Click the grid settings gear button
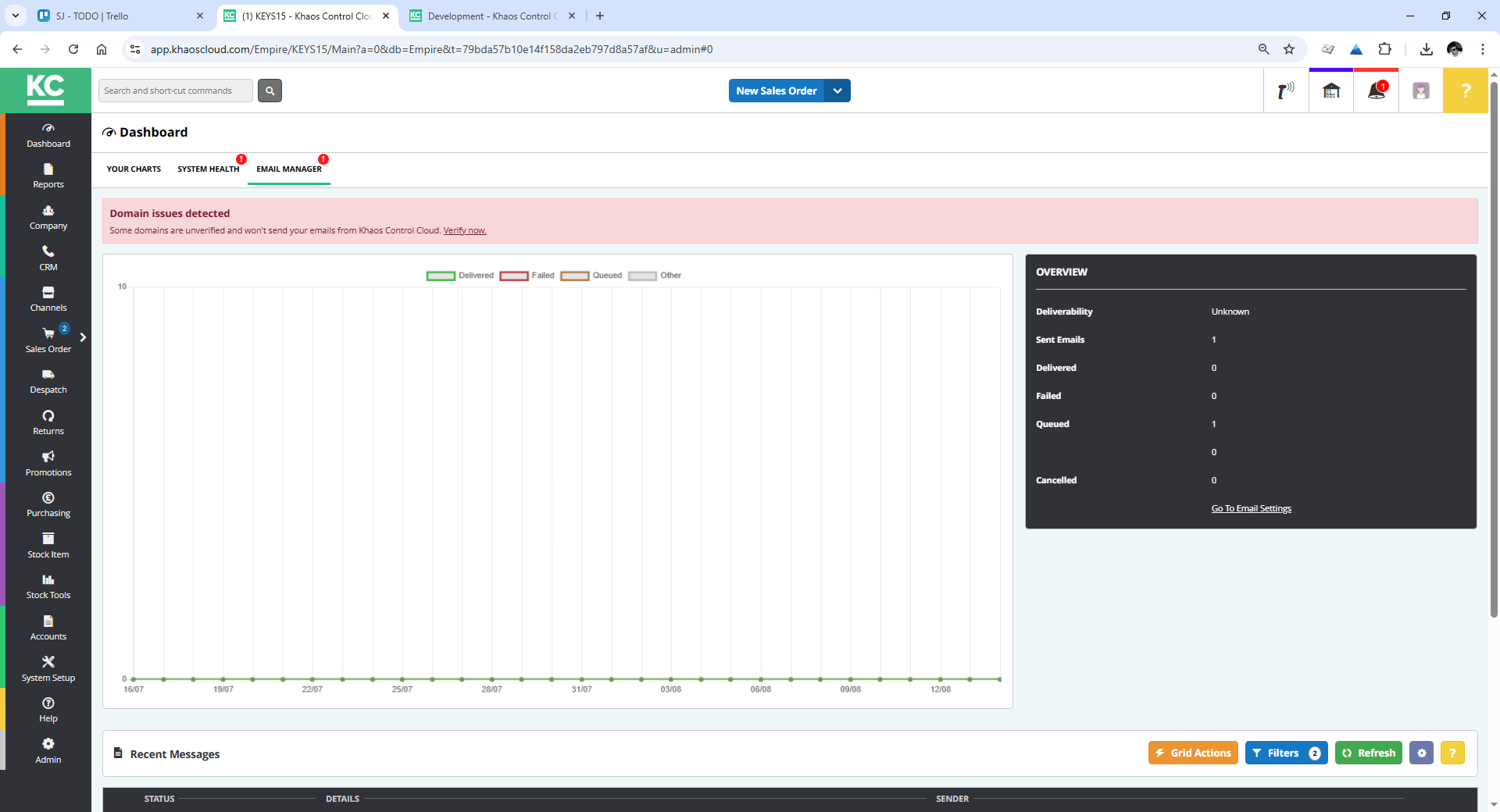The image size is (1500, 812). (x=1421, y=753)
